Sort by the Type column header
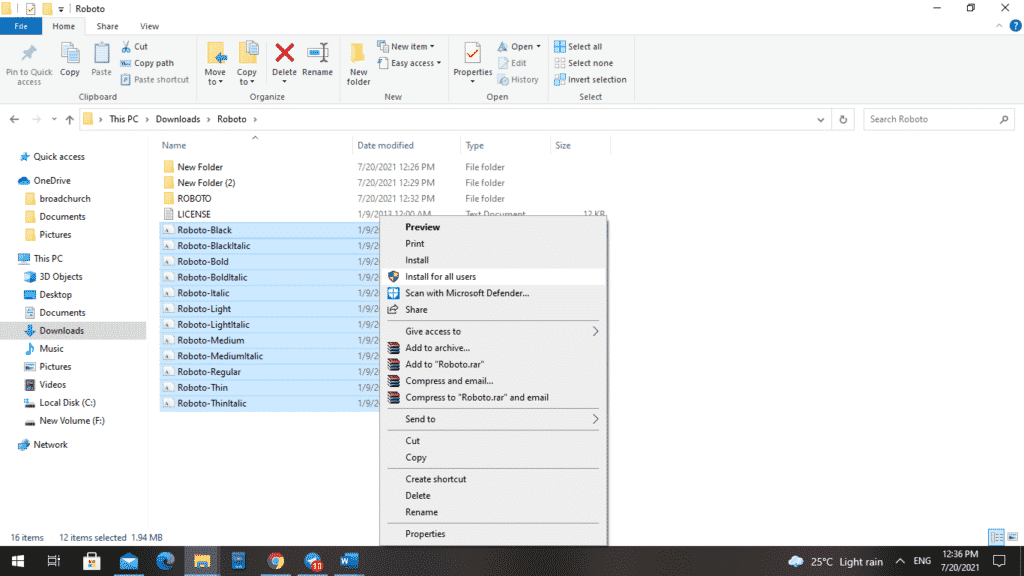This screenshot has width=1024, height=576. 474,145
